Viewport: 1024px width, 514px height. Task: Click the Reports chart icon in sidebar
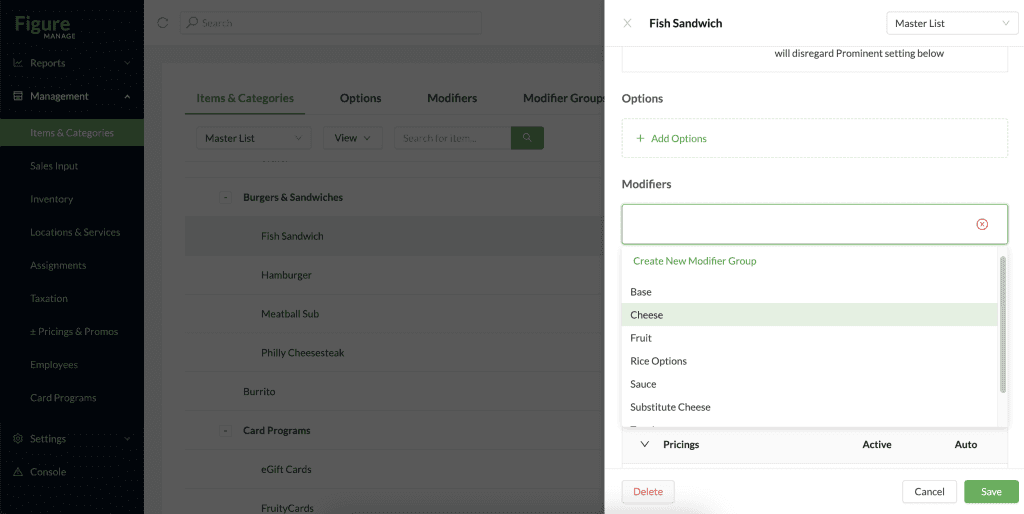(x=18, y=63)
